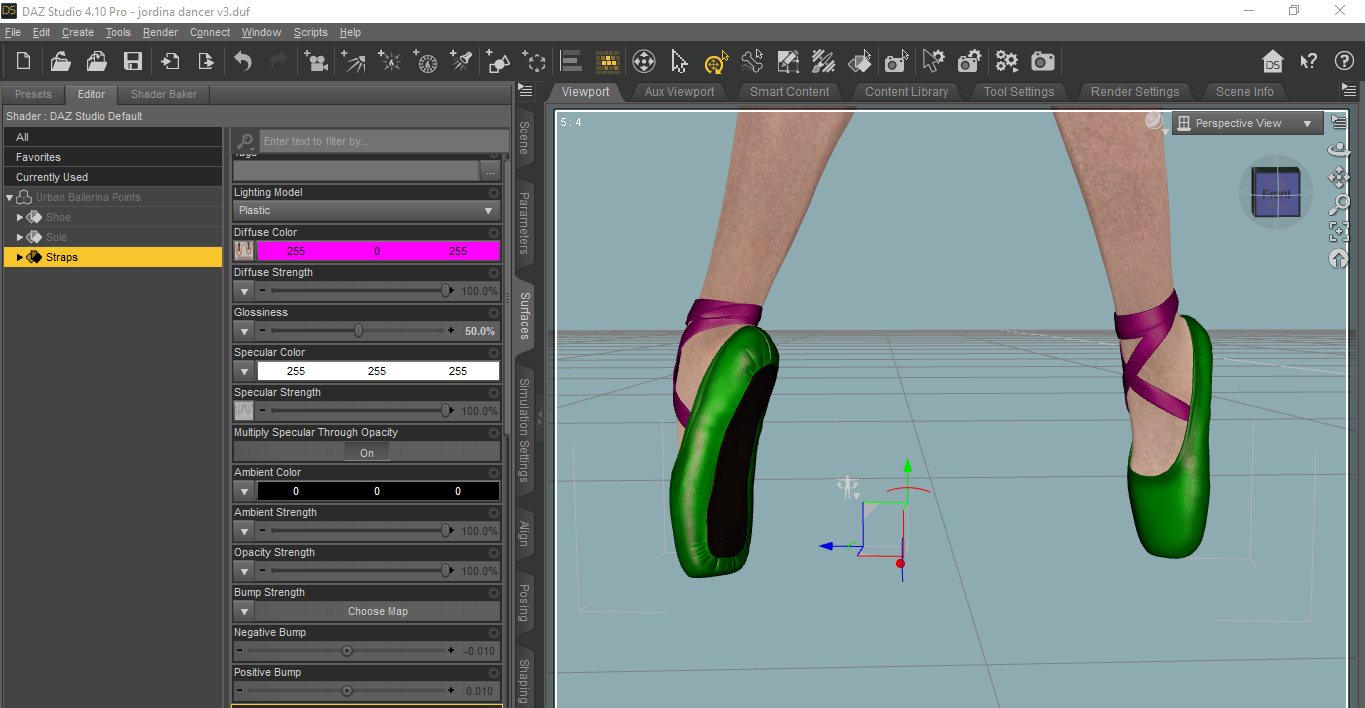Create a new point light
This screenshot has width=1365, height=708.
click(x=389, y=61)
